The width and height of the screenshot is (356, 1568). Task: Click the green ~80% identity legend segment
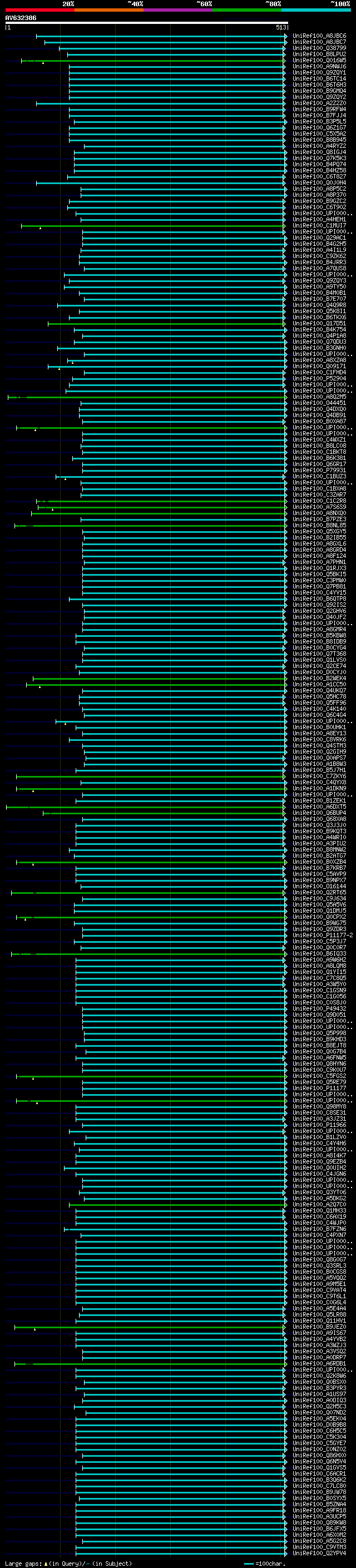(x=246, y=10)
